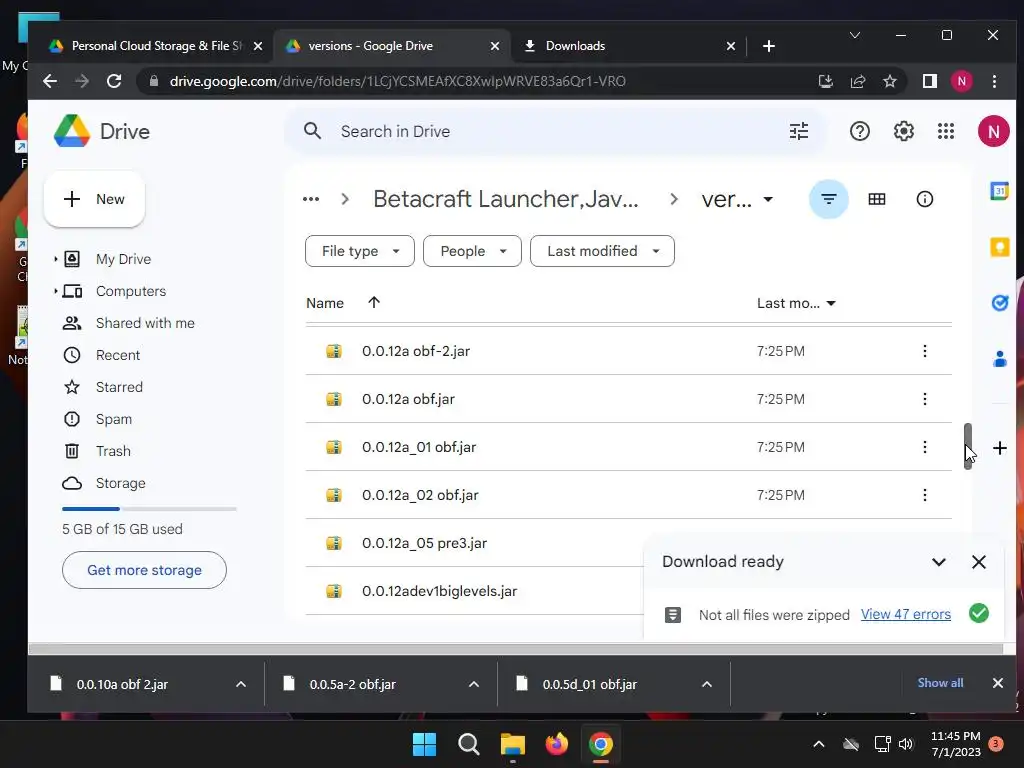The width and height of the screenshot is (1024, 768).
Task: Open People filter dropdown
Action: tap(472, 251)
